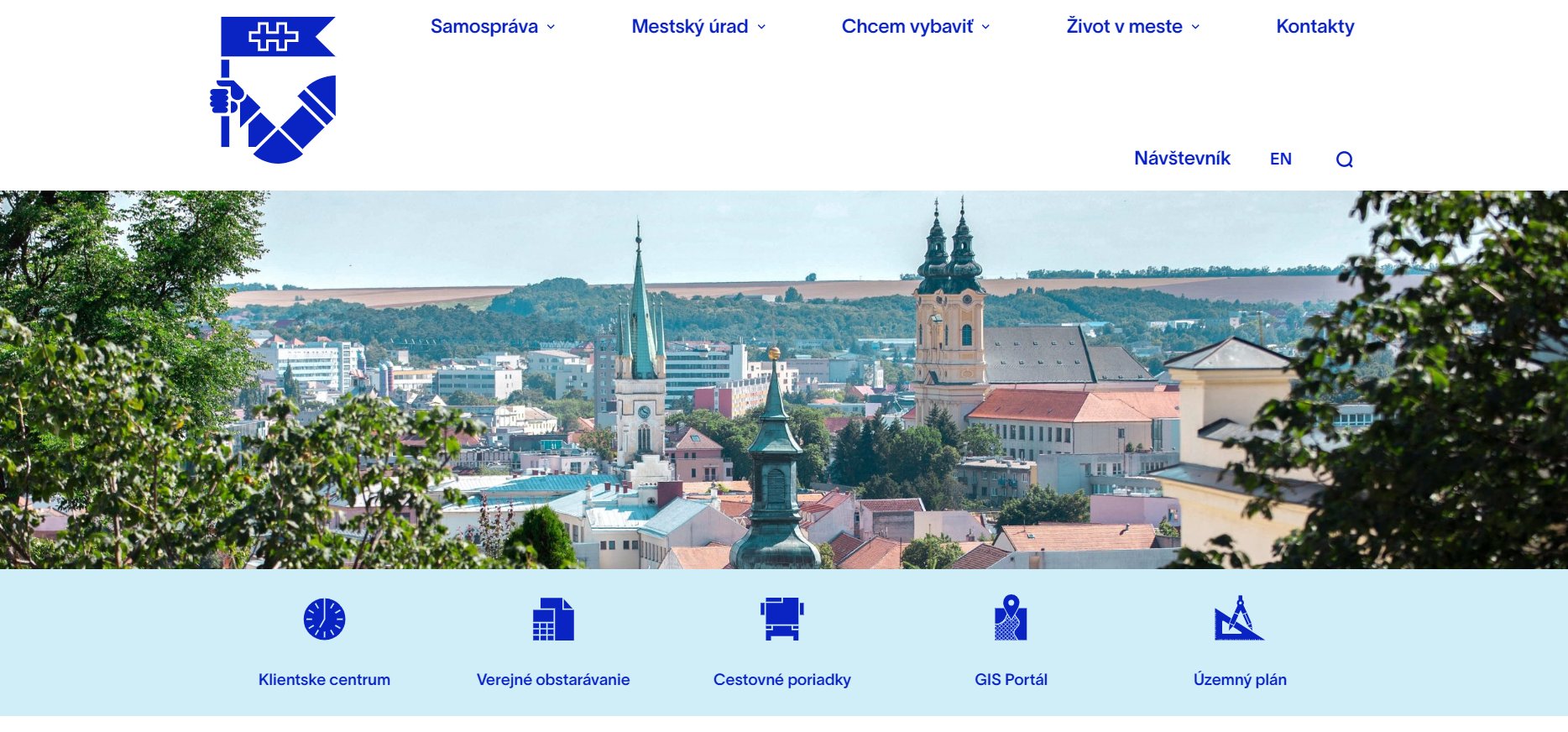Open the search magnifier icon
Screen dimensions: 1568x732
coord(1344,159)
